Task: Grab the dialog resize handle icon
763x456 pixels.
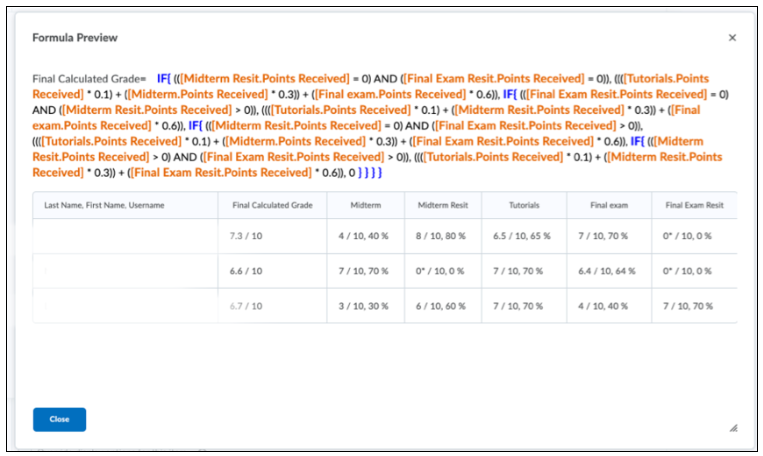Action: (x=733, y=428)
